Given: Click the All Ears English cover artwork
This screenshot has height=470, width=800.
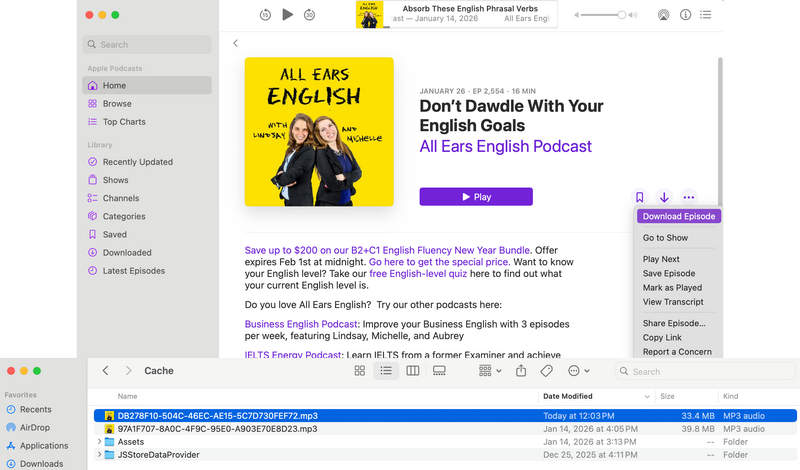Looking at the screenshot, I should click(x=319, y=132).
